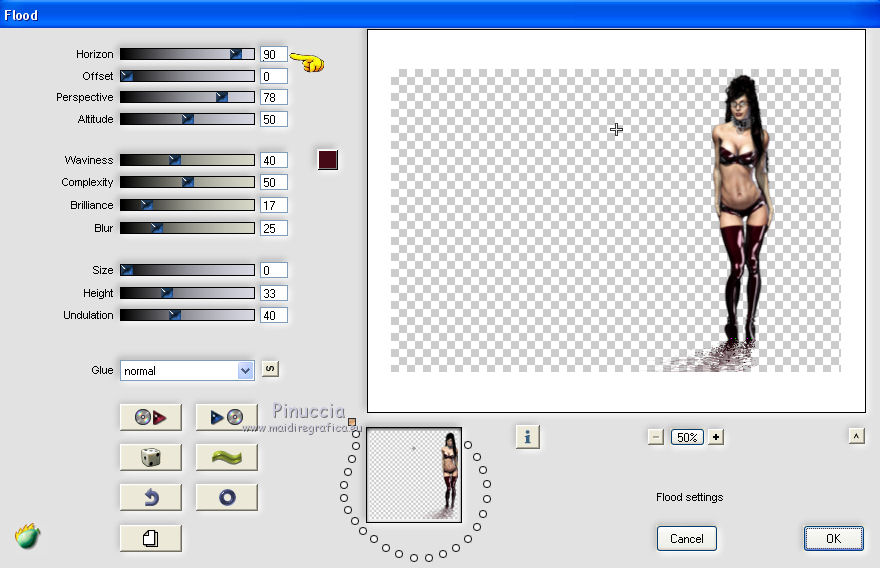Screen dimensions: 880x568
Task: Click the Complexity slider track
Action: click(187, 182)
